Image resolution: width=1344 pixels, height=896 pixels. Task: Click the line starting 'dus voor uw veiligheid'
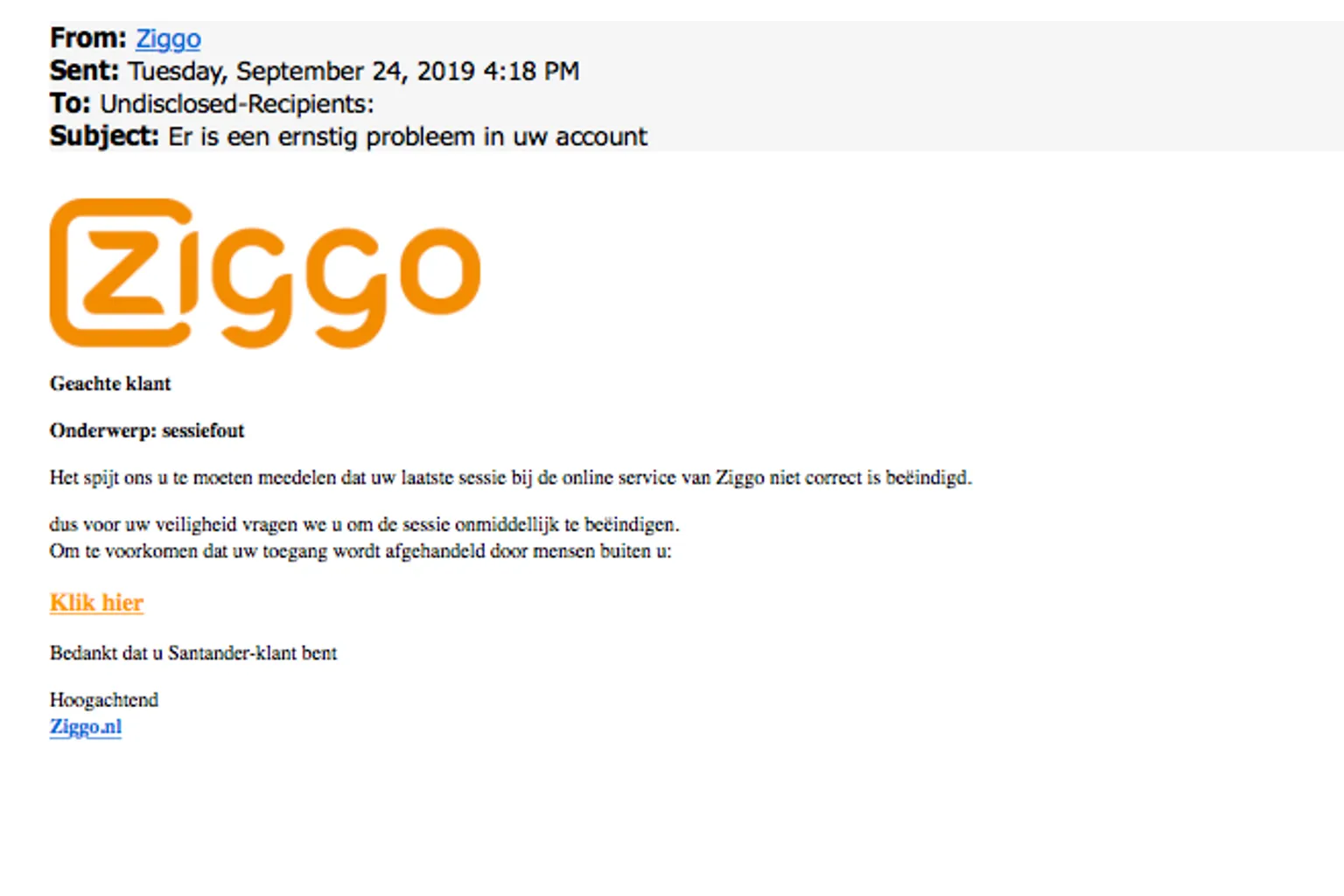tap(364, 525)
